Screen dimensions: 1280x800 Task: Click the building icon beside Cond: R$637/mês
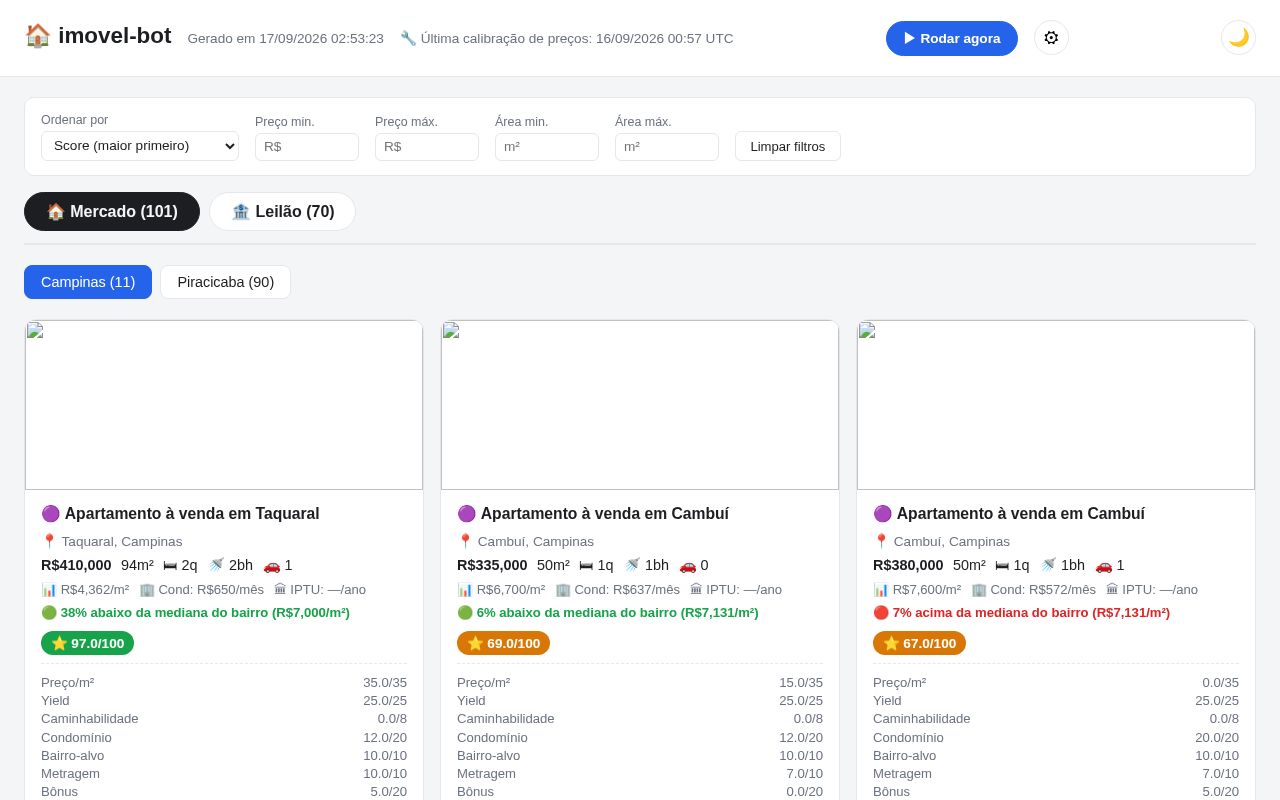(563, 590)
